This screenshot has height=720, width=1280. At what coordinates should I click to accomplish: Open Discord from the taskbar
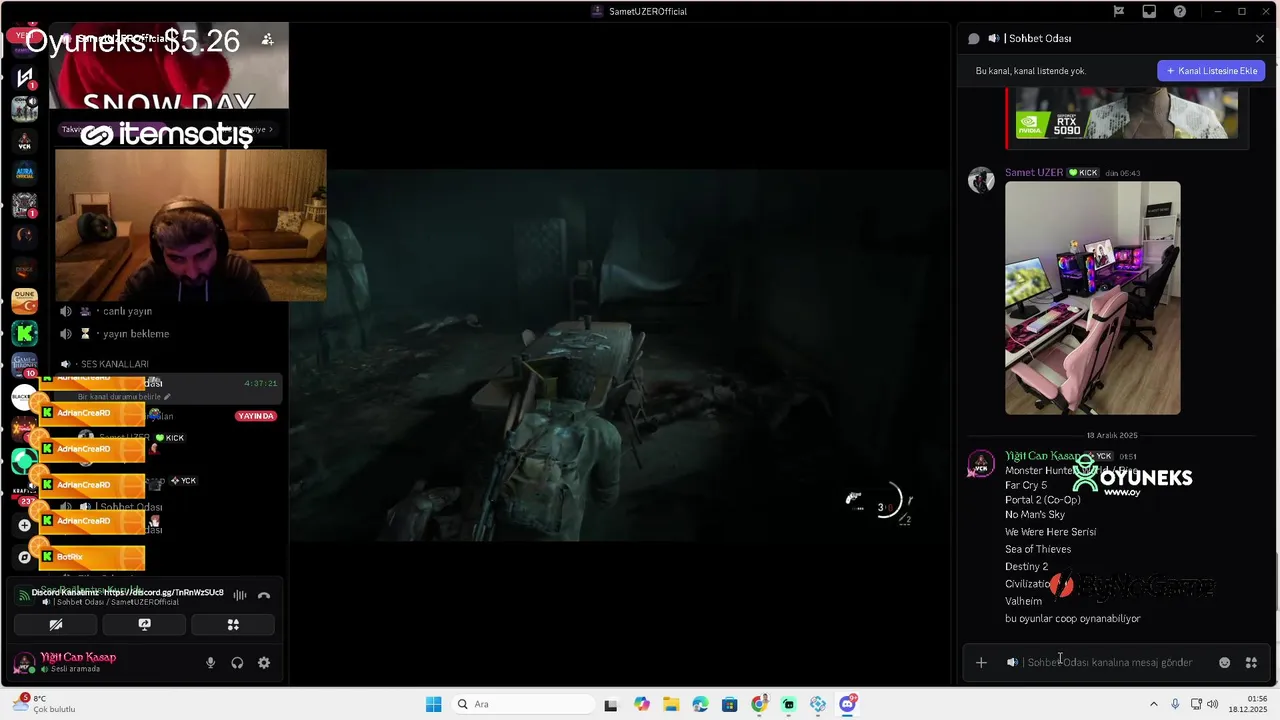click(848, 704)
